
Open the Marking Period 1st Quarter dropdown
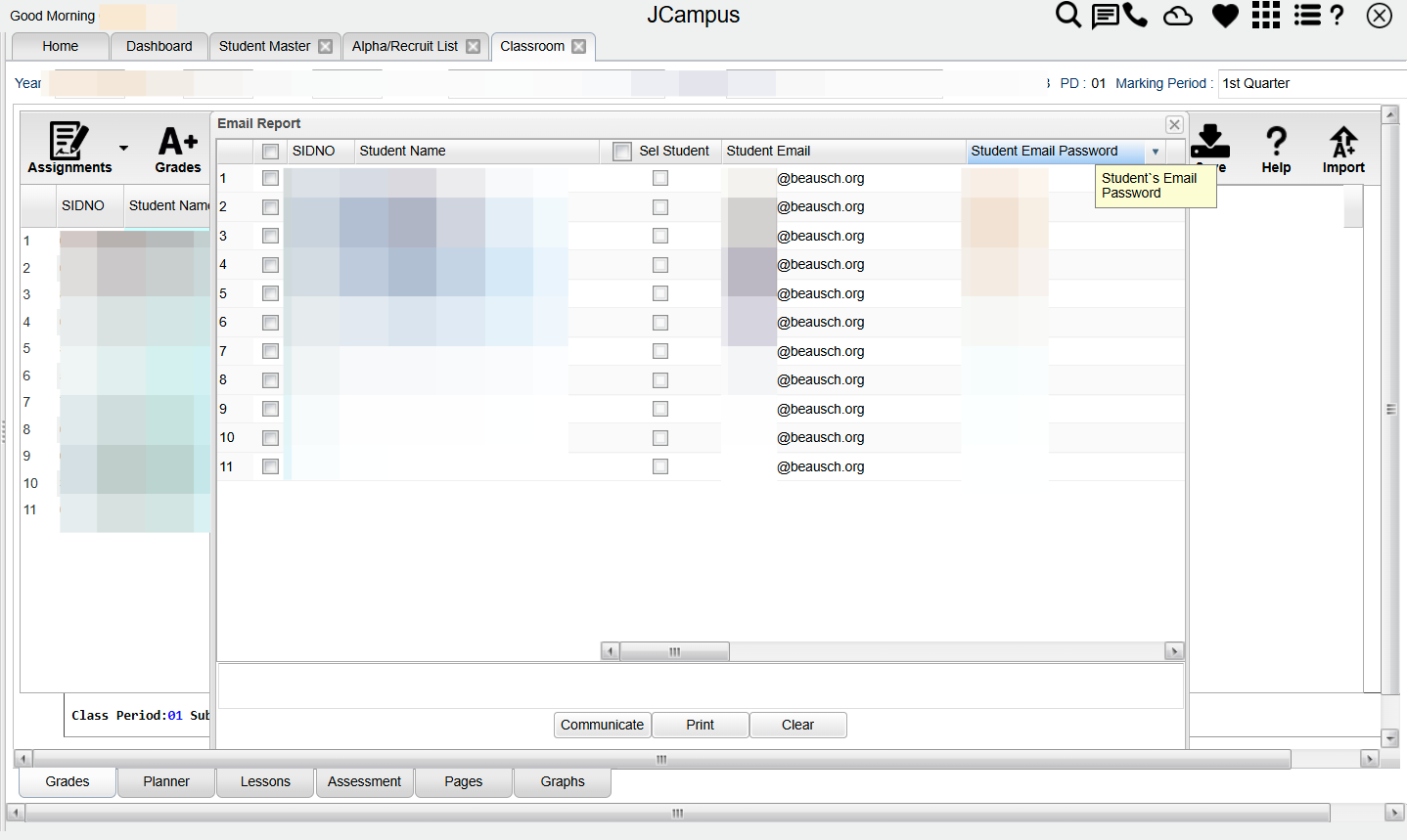[1312, 83]
